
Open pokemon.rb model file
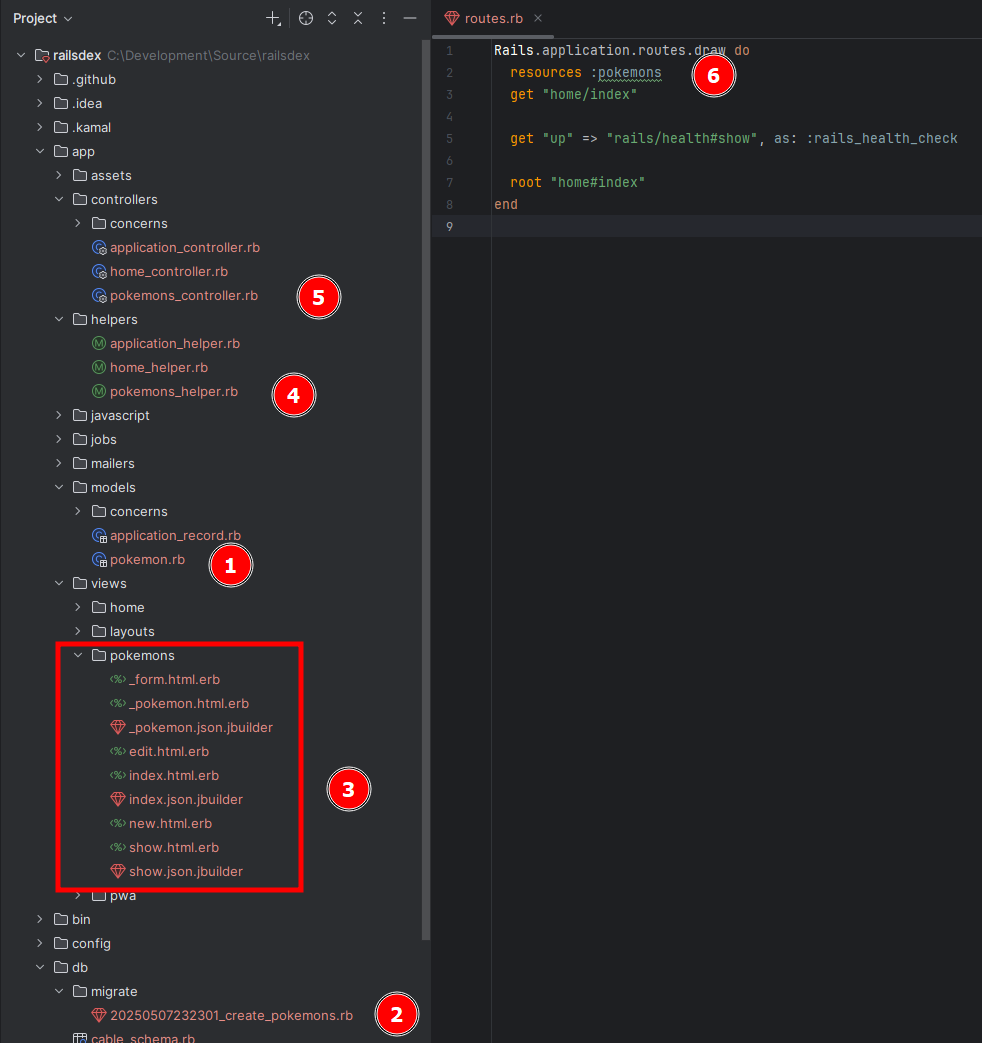(x=147, y=559)
